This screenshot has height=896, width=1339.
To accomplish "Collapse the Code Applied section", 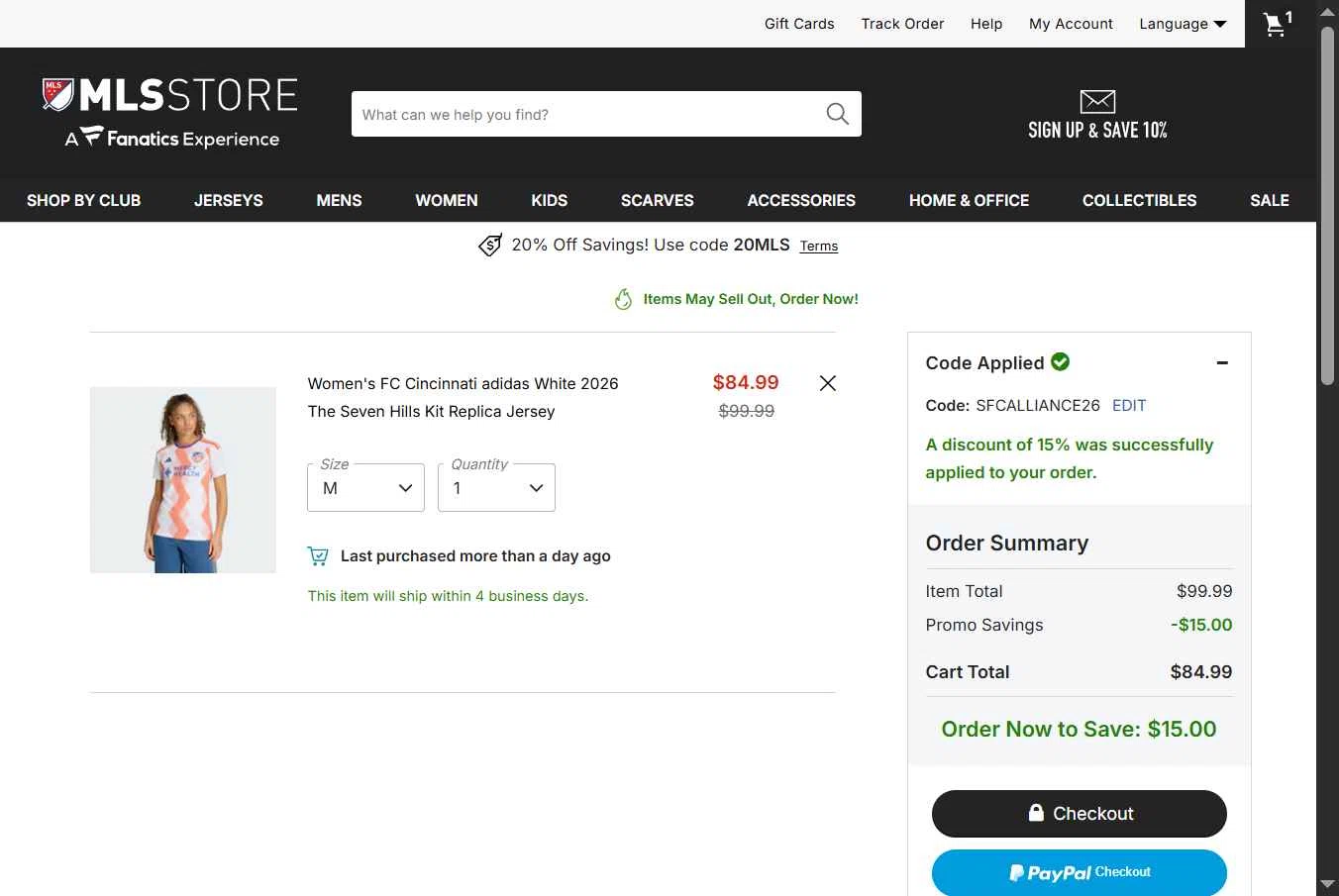I will (x=1222, y=363).
